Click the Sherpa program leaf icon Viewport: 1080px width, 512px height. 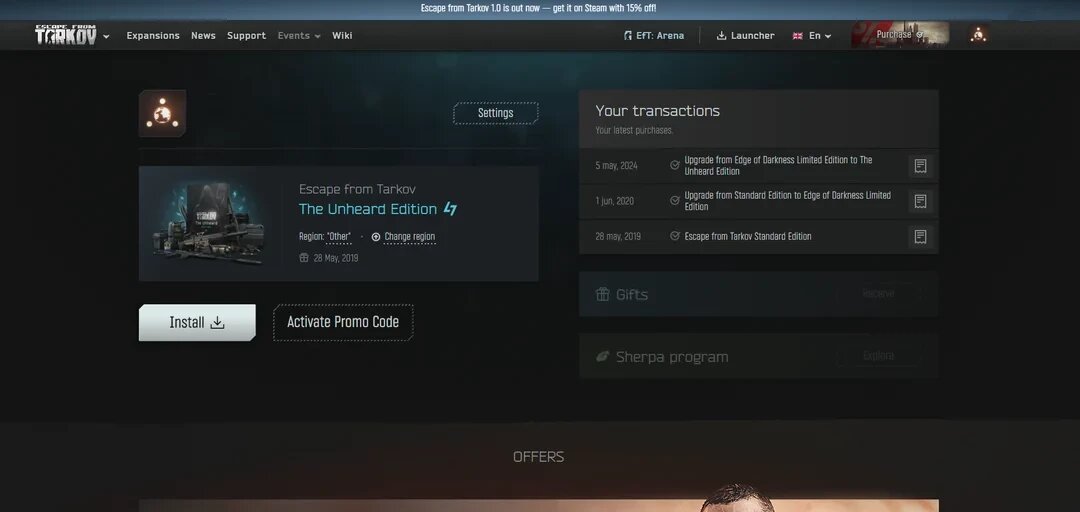[x=603, y=357]
